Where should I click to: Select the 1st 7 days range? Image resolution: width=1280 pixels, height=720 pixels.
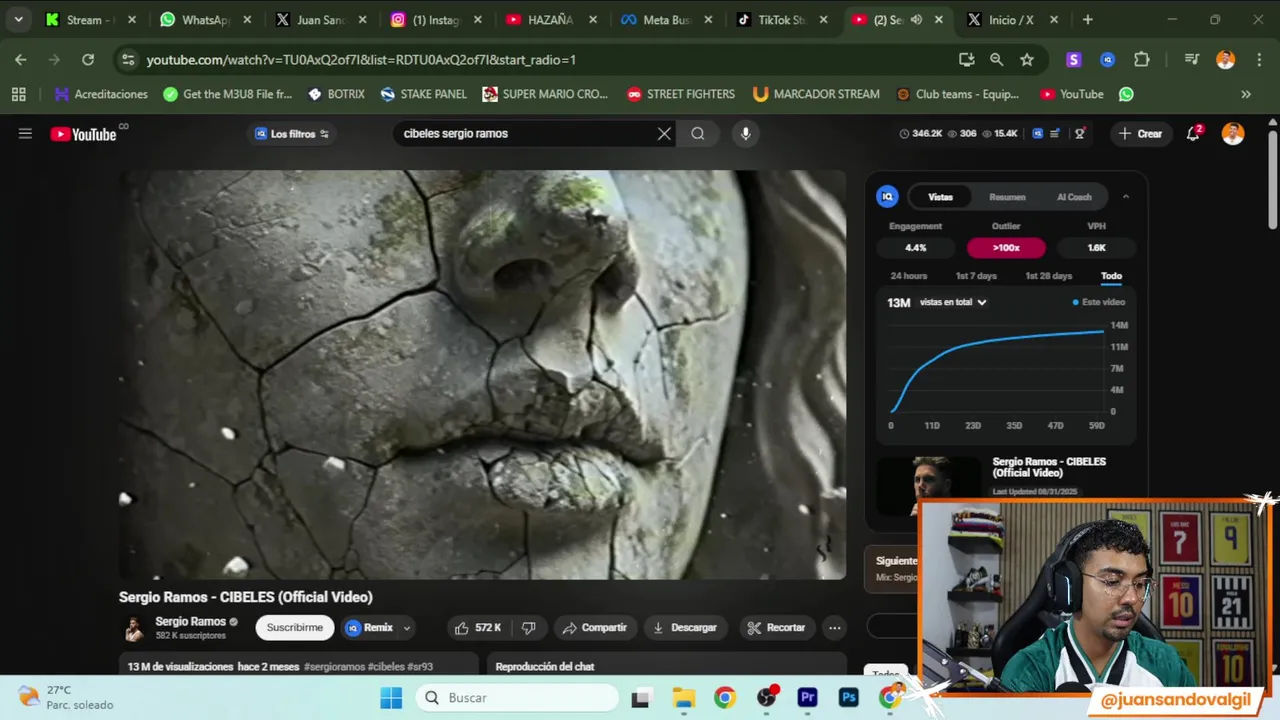pos(976,276)
